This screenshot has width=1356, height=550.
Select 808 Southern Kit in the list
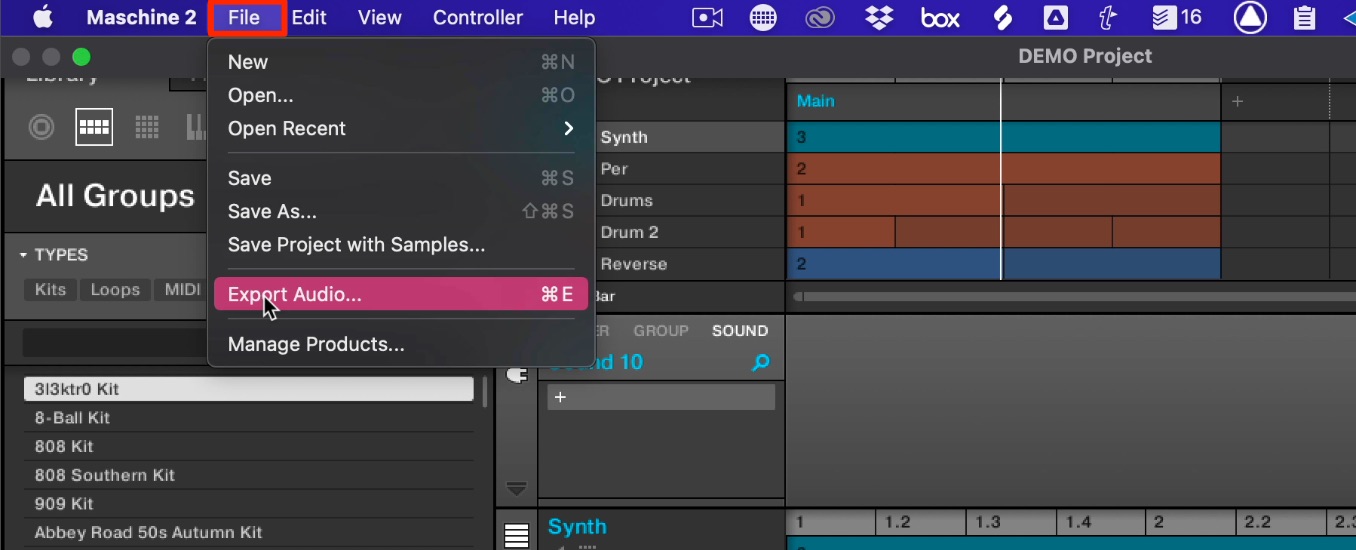(248, 475)
